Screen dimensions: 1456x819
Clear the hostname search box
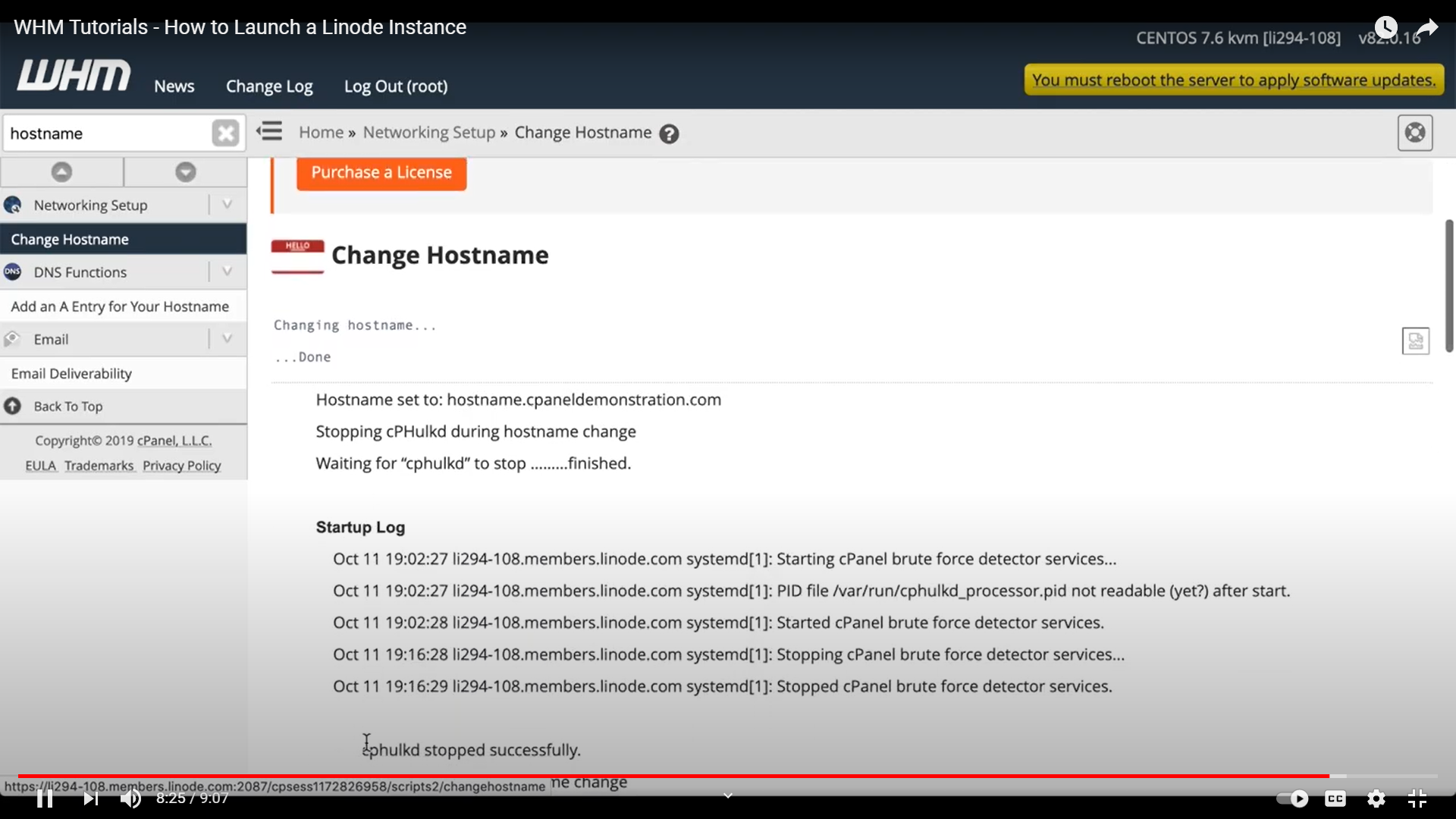225,133
